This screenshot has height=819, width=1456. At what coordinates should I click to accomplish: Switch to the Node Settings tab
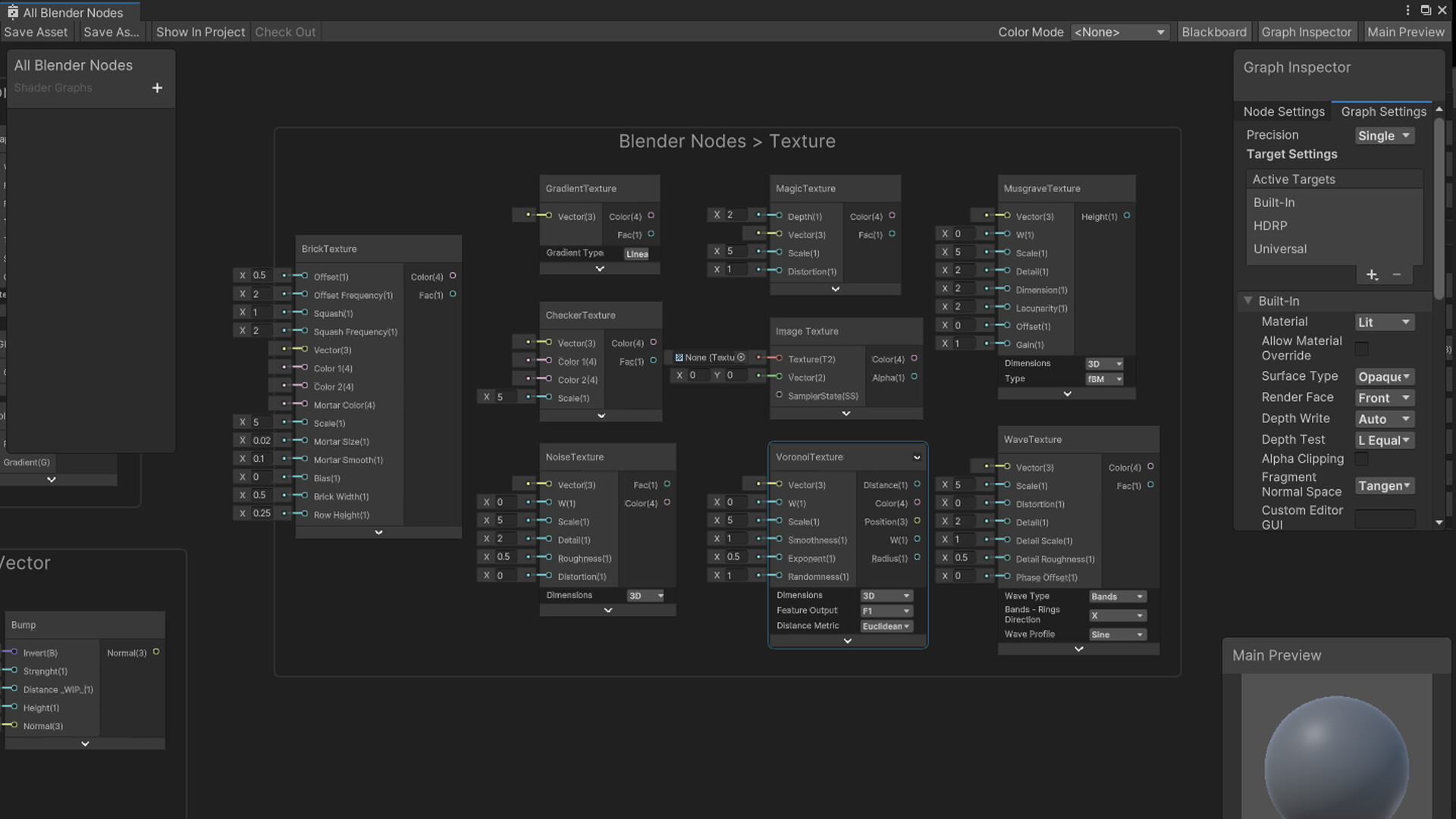[x=1284, y=111]
